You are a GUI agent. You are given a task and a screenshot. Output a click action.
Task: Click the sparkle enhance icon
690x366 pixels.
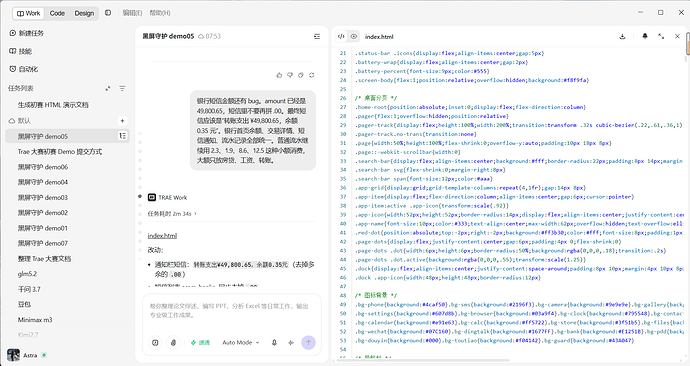[291, 342]
